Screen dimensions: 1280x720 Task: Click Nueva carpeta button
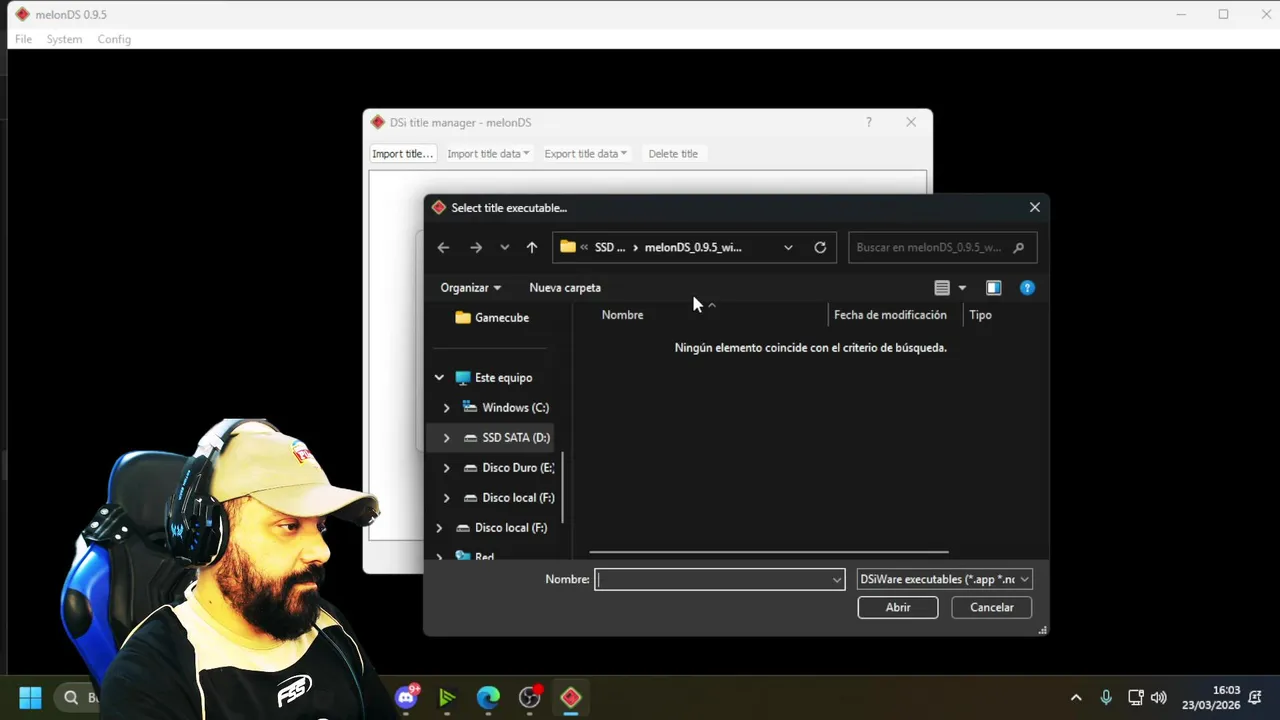click(565, 288)
